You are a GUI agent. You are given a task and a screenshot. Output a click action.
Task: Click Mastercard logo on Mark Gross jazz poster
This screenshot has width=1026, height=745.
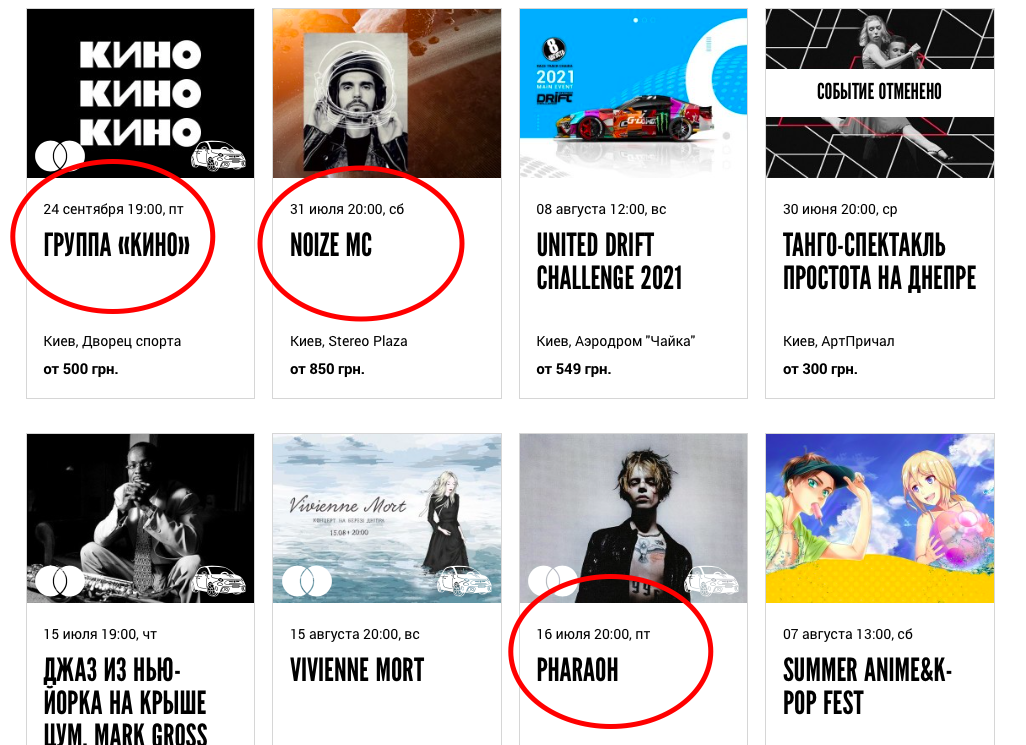coord(60,581)
